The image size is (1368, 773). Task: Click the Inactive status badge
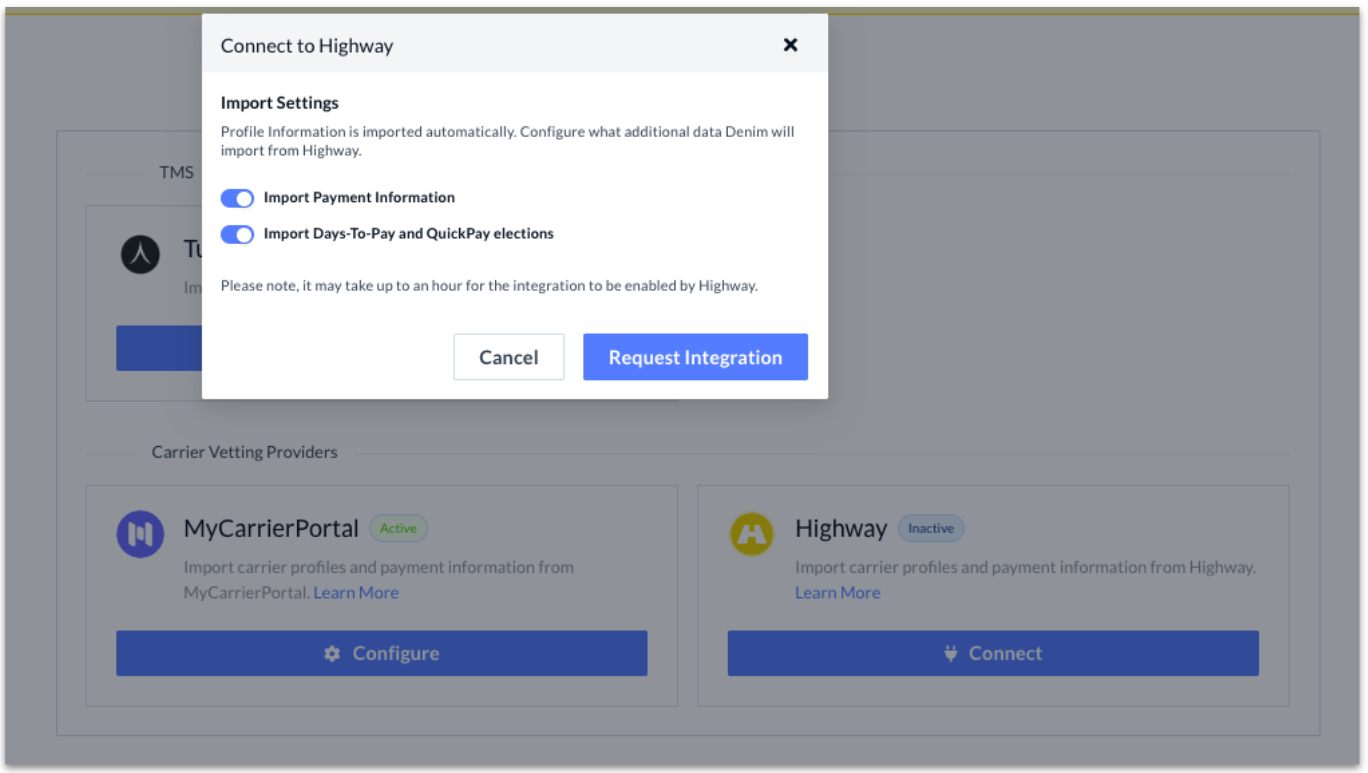tap(931, 528)
